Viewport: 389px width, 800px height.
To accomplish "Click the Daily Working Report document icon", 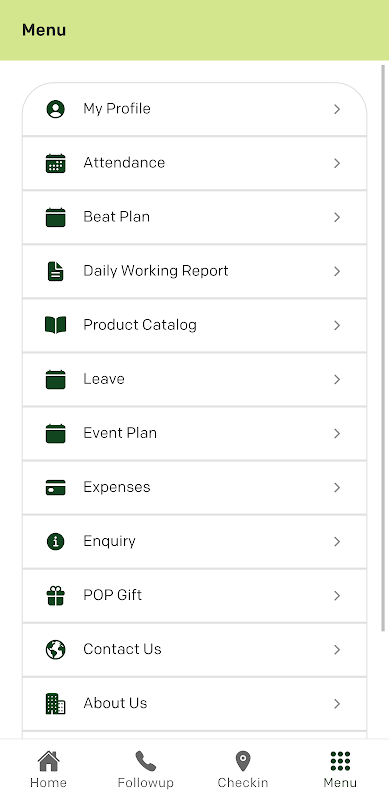I will [x=55, y=271].
